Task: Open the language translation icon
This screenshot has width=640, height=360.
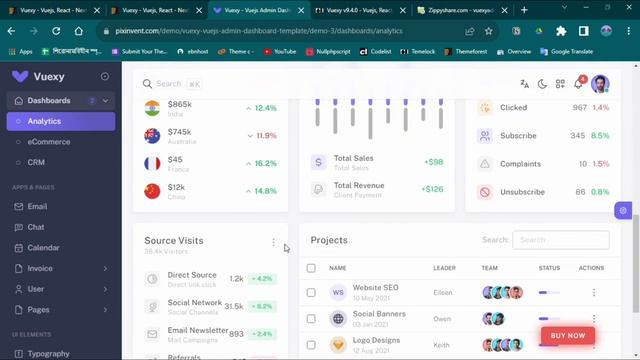Action: pyautogui.click(x=524, y=84)
